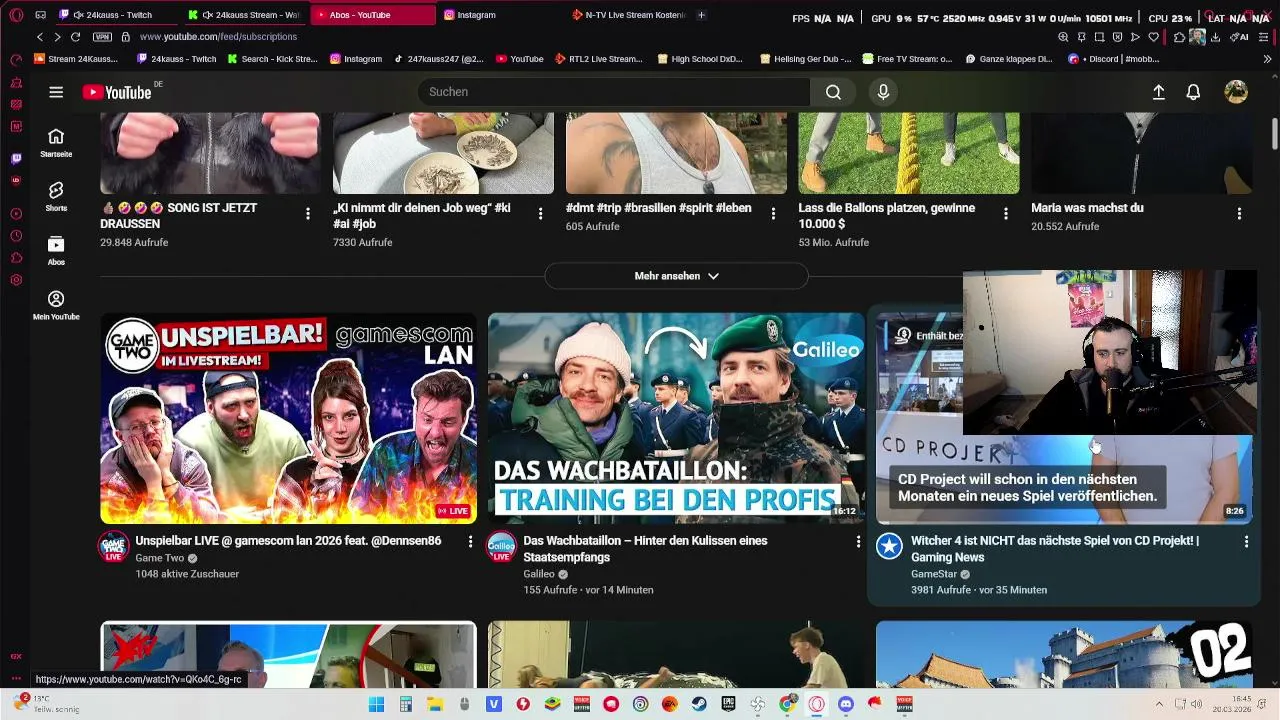
Task: Expand shorts with Mehr ansehen
Action: [x=676, y=276]
